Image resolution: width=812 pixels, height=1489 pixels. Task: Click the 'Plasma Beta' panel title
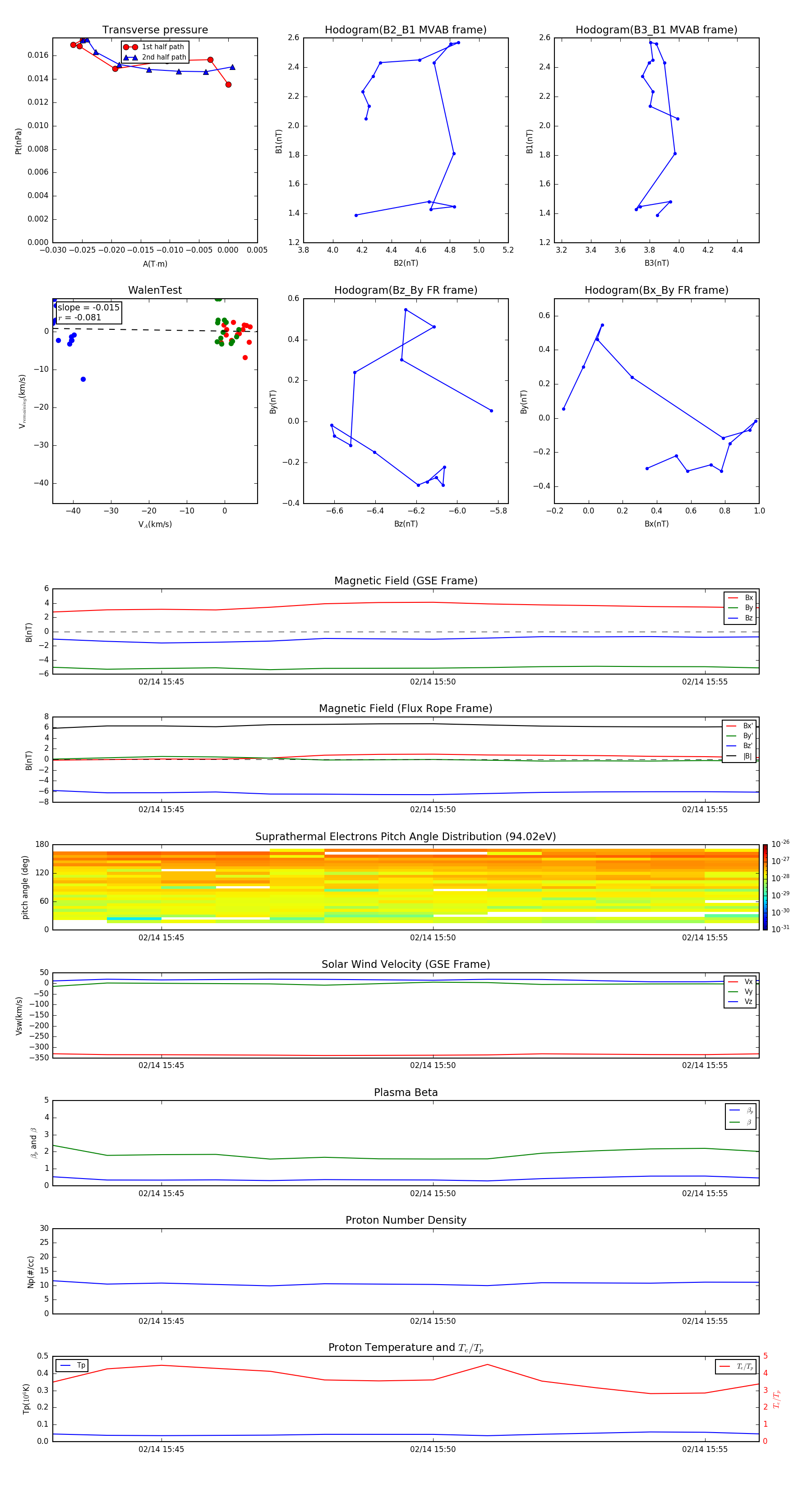(x=406, y=1093)
